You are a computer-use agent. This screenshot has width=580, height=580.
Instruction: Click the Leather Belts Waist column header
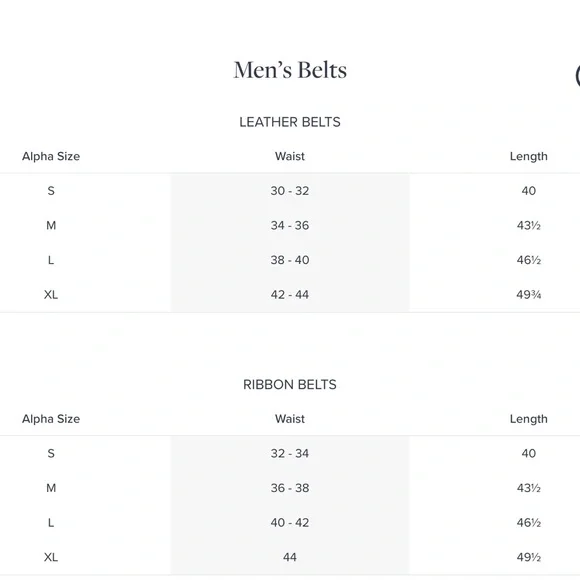[290, 156]
